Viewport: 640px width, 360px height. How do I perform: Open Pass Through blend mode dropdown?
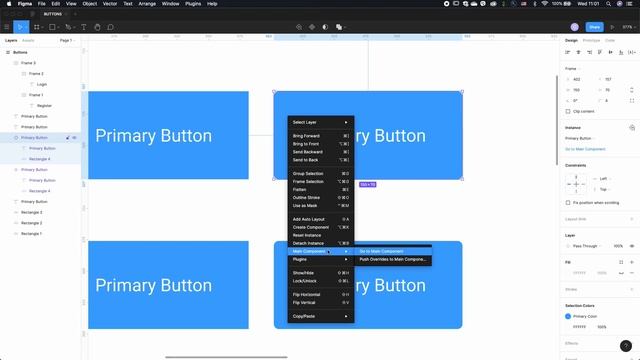click(587, 246)
